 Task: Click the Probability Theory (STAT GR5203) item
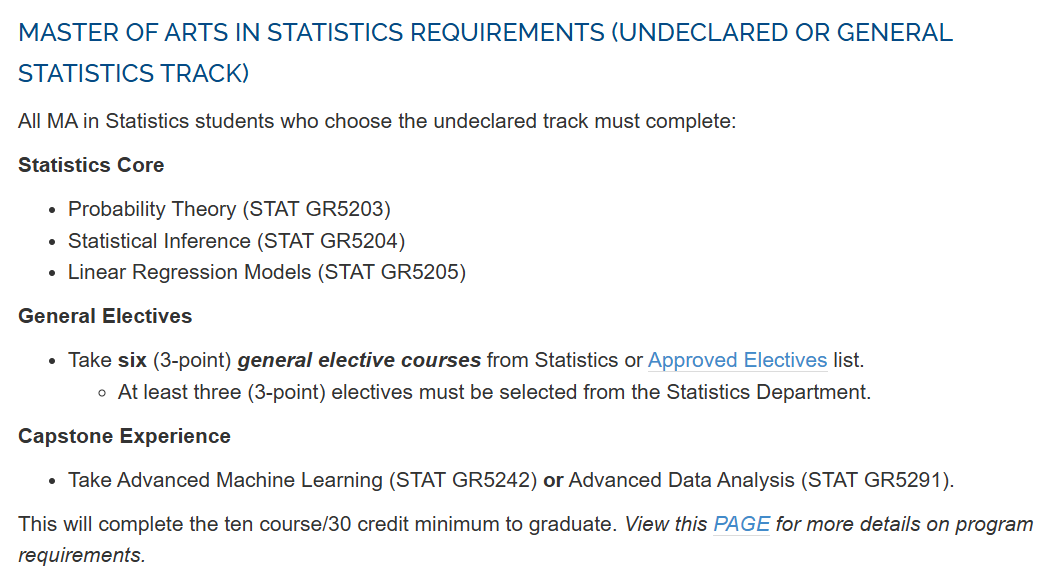click(229, 209)
